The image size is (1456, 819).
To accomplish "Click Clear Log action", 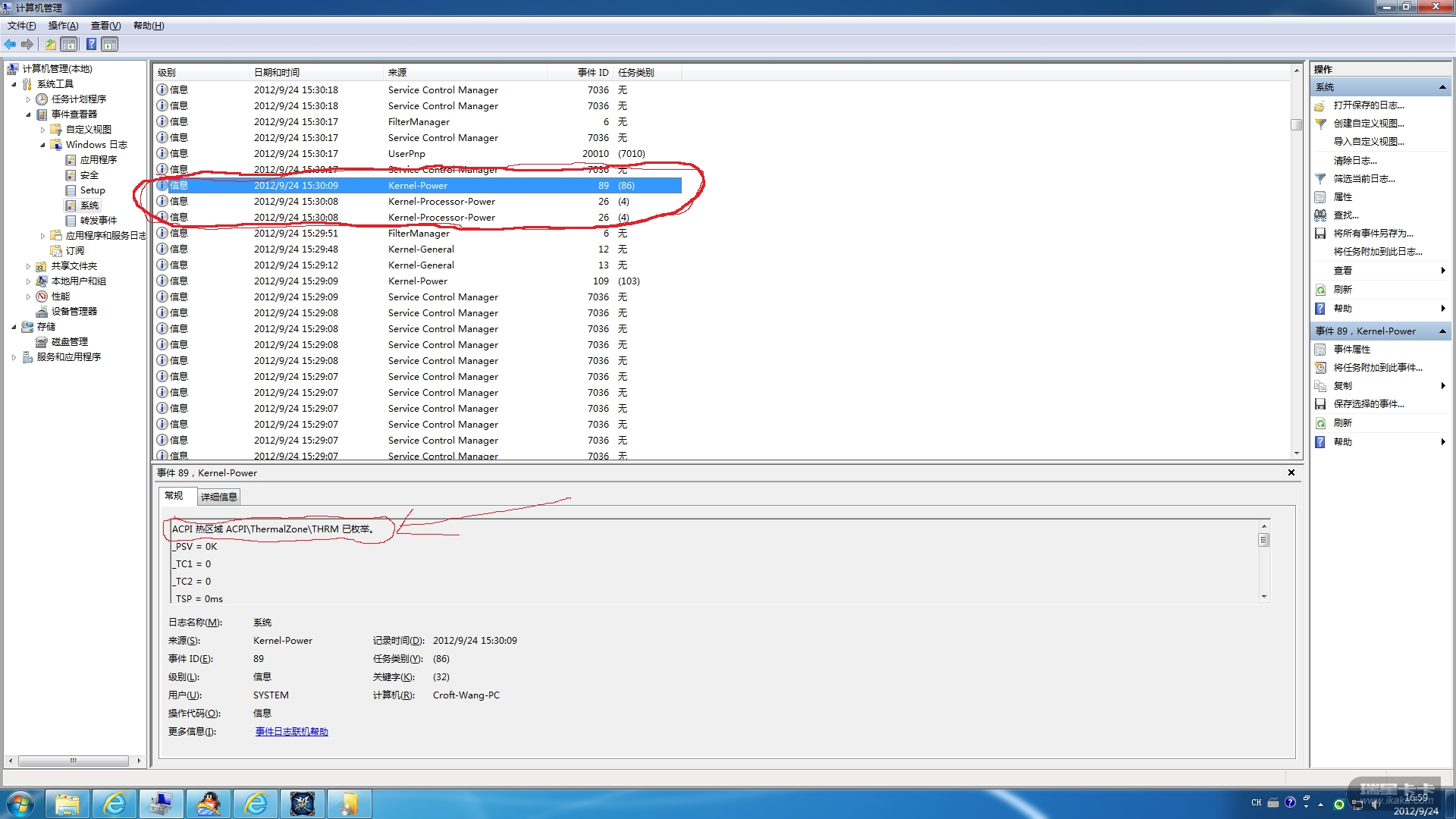I will 1354,161.
